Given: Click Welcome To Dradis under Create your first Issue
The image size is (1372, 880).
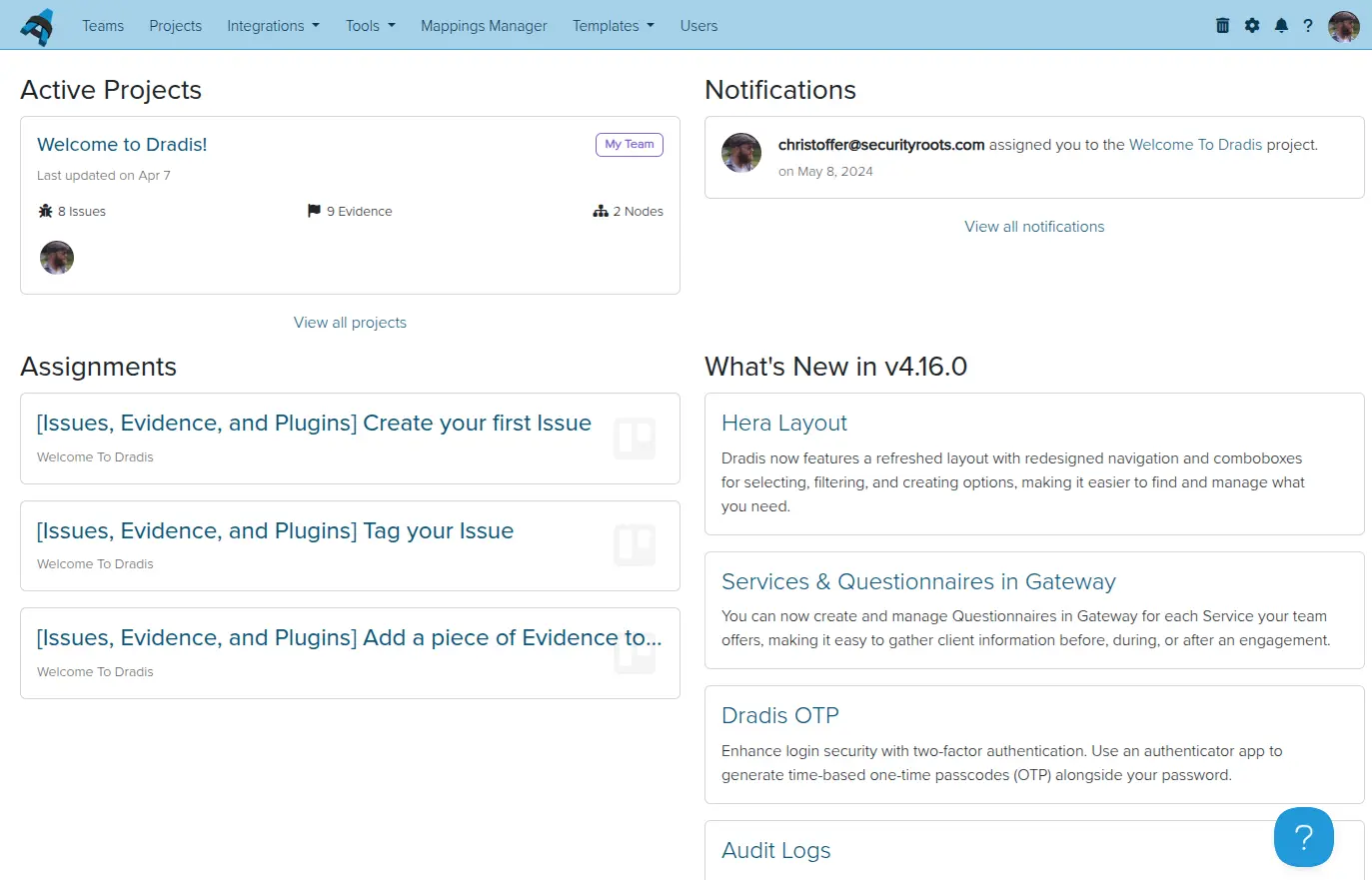Looking at the screenshot, I should 95,457.
